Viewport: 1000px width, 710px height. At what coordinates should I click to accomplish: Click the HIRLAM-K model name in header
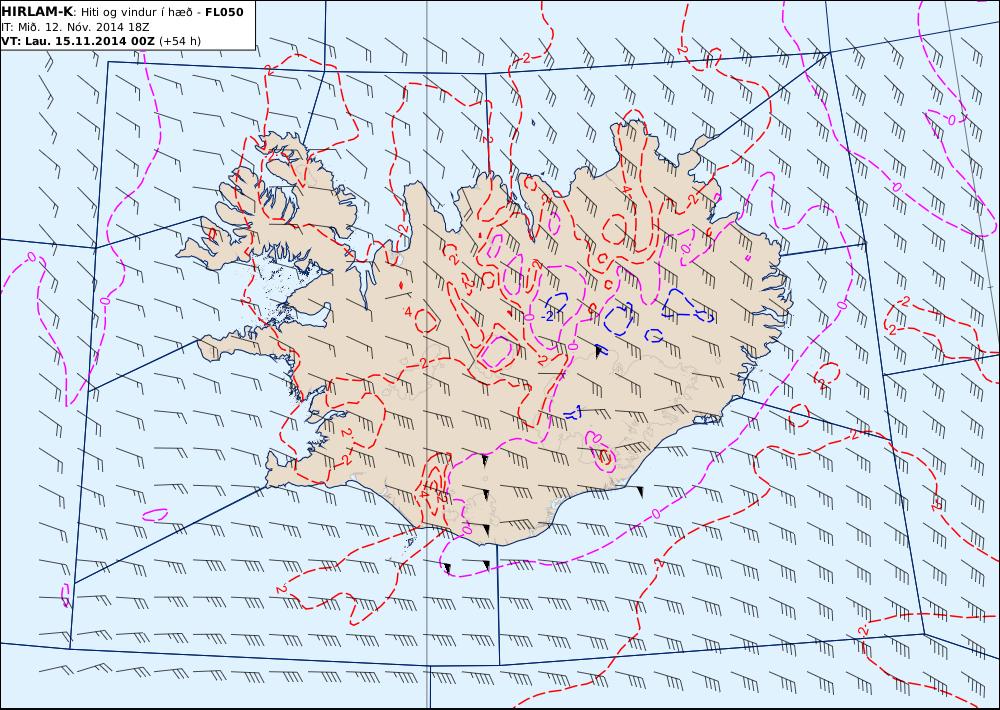(38, 12)
